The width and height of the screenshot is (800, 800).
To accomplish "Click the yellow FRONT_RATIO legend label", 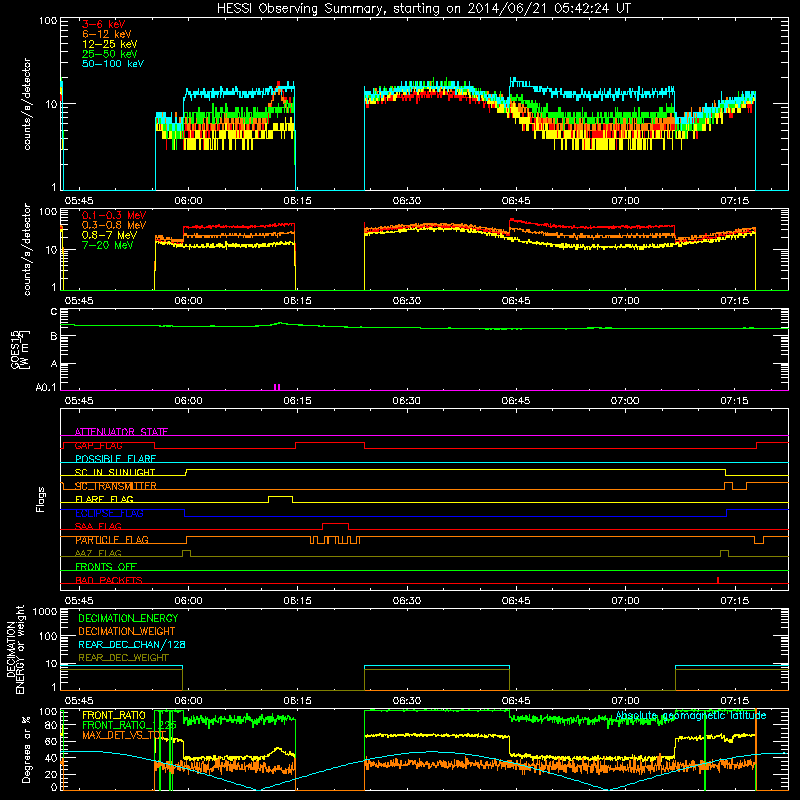I will [114, 715].
